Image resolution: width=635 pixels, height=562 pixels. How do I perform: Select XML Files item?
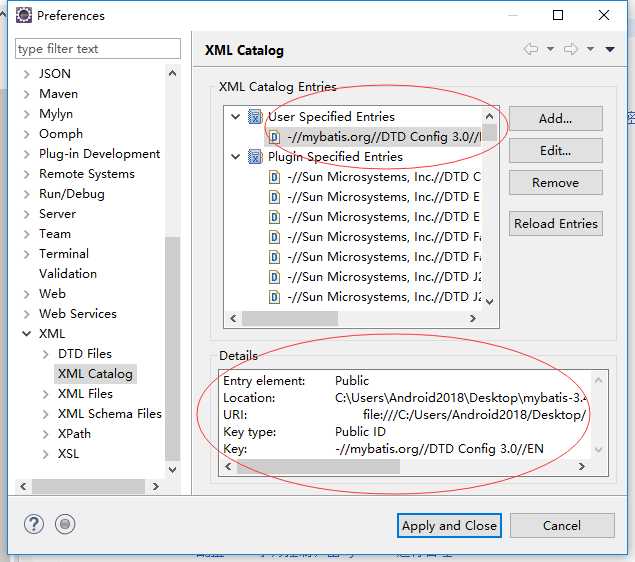click(x=85, y=394)
